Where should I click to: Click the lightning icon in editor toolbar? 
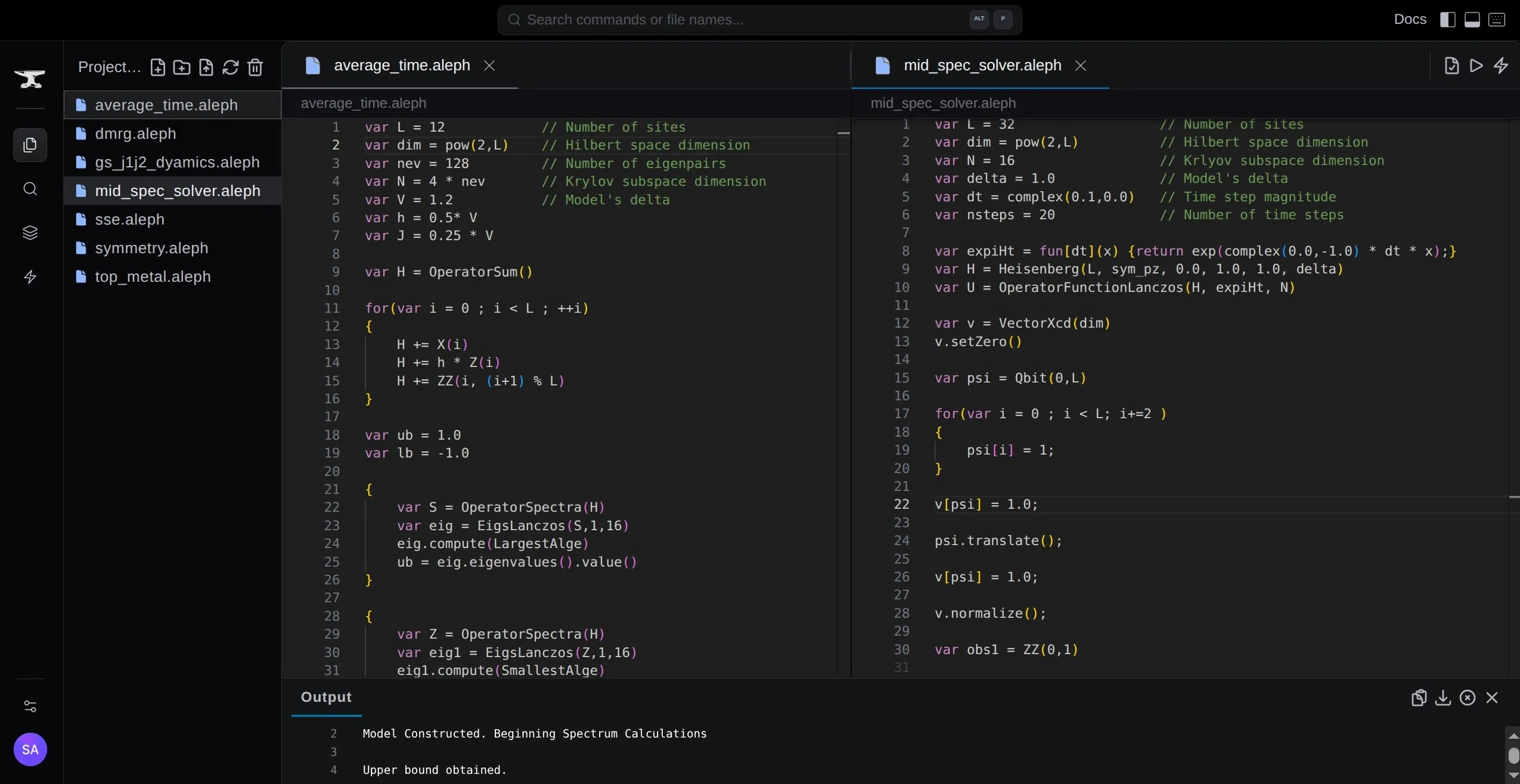tap(1501, 66)
